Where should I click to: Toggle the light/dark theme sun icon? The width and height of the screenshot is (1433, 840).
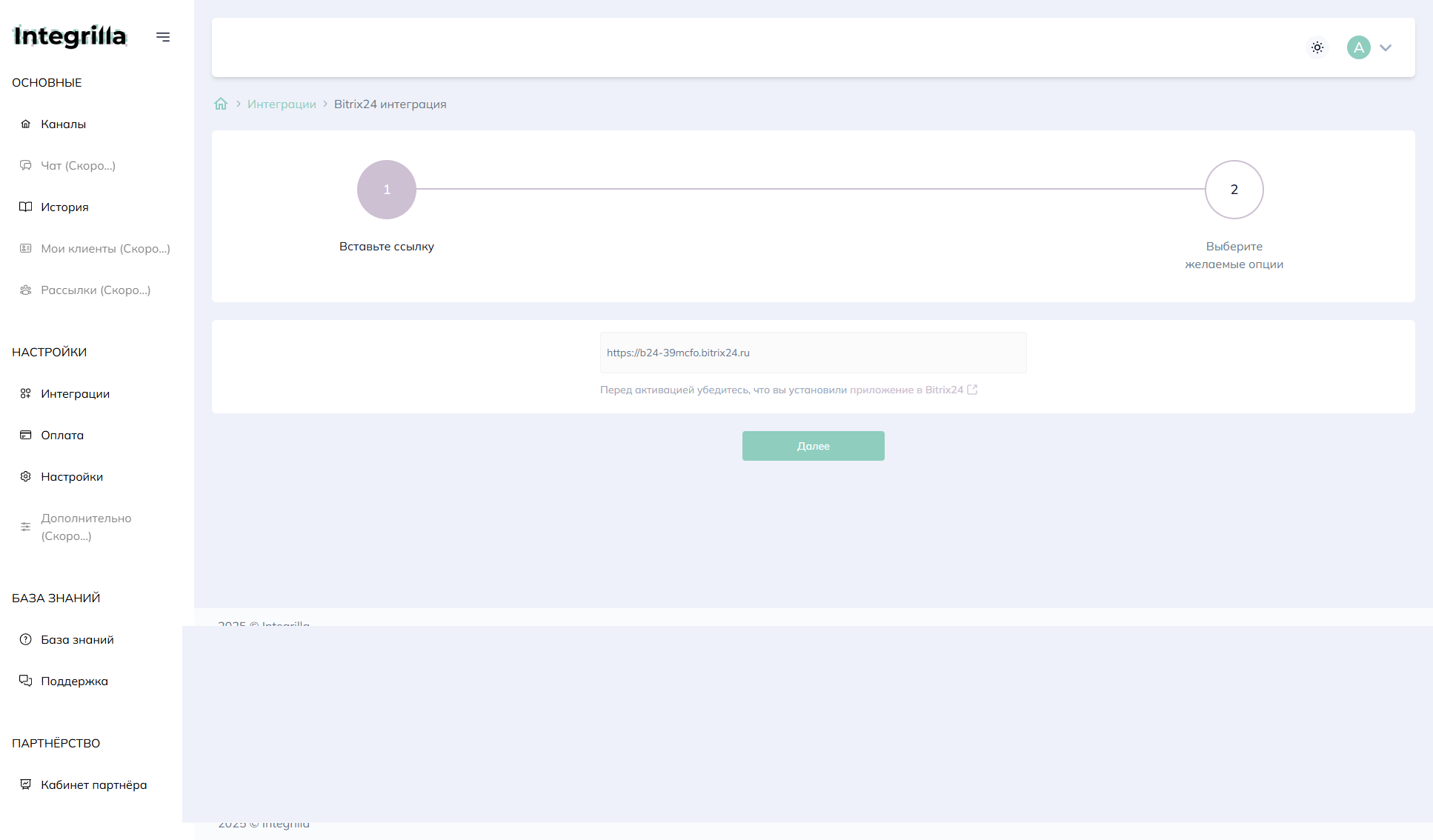pyautogui.click(x=1317, y=47)
